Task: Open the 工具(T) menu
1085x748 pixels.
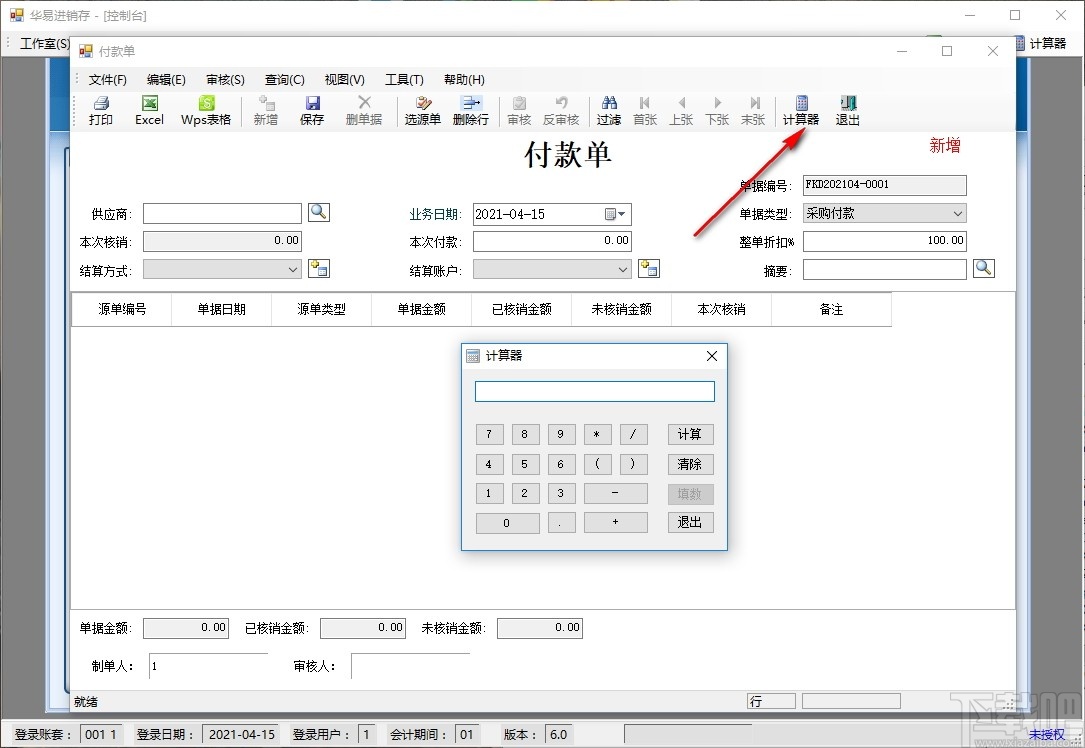Action: (x=404, y=79)
